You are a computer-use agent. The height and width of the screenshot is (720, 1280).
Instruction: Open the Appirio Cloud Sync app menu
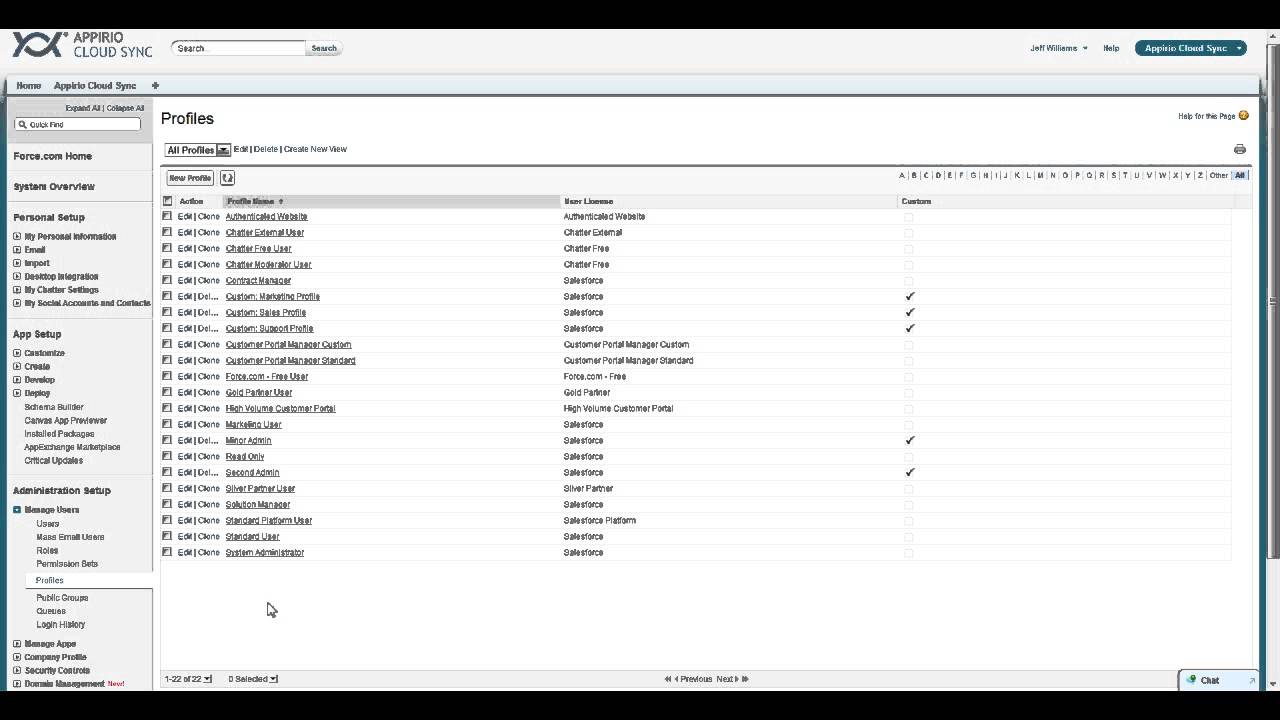(1190, 48)
